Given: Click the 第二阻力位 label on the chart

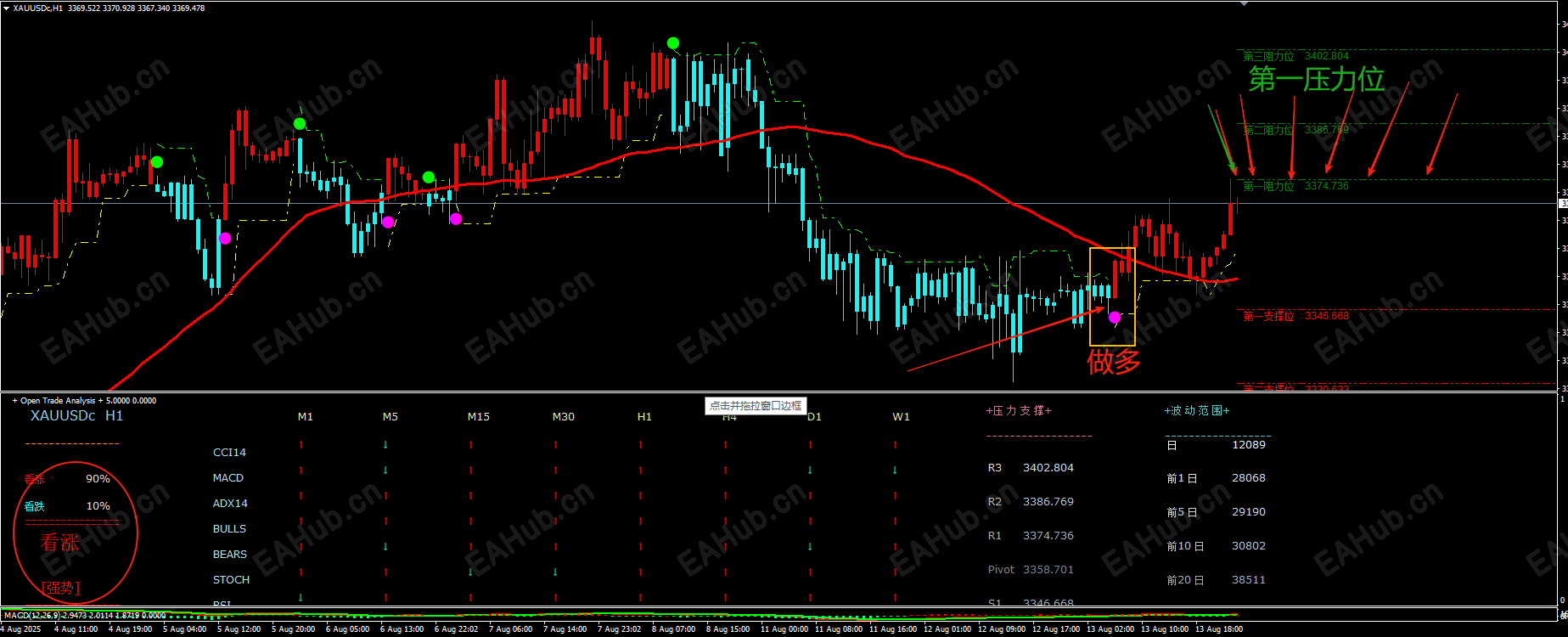Looking at the screenshot, I should pyautogui.click(x=1269, y=130).
